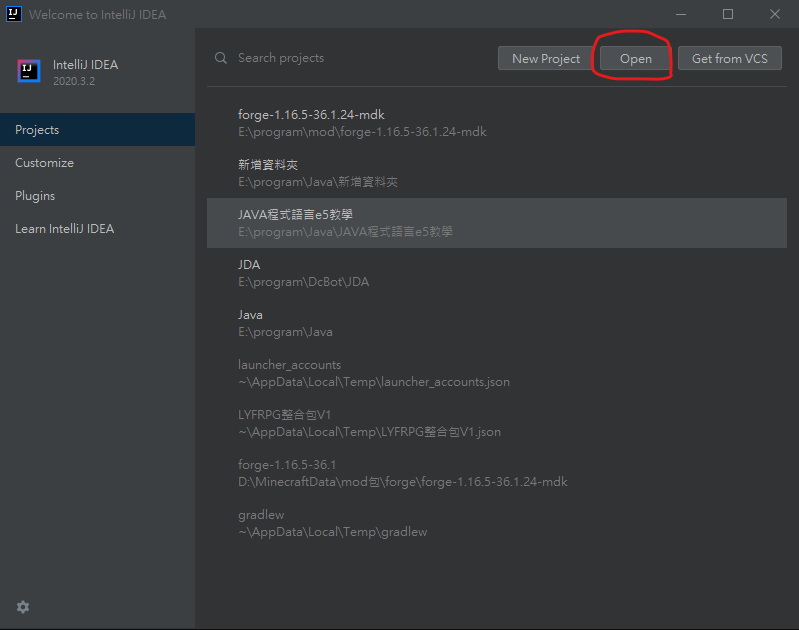The width and height of the screenshot is (799, 630).
Task: Select the Projects tab
Action: 97,129
